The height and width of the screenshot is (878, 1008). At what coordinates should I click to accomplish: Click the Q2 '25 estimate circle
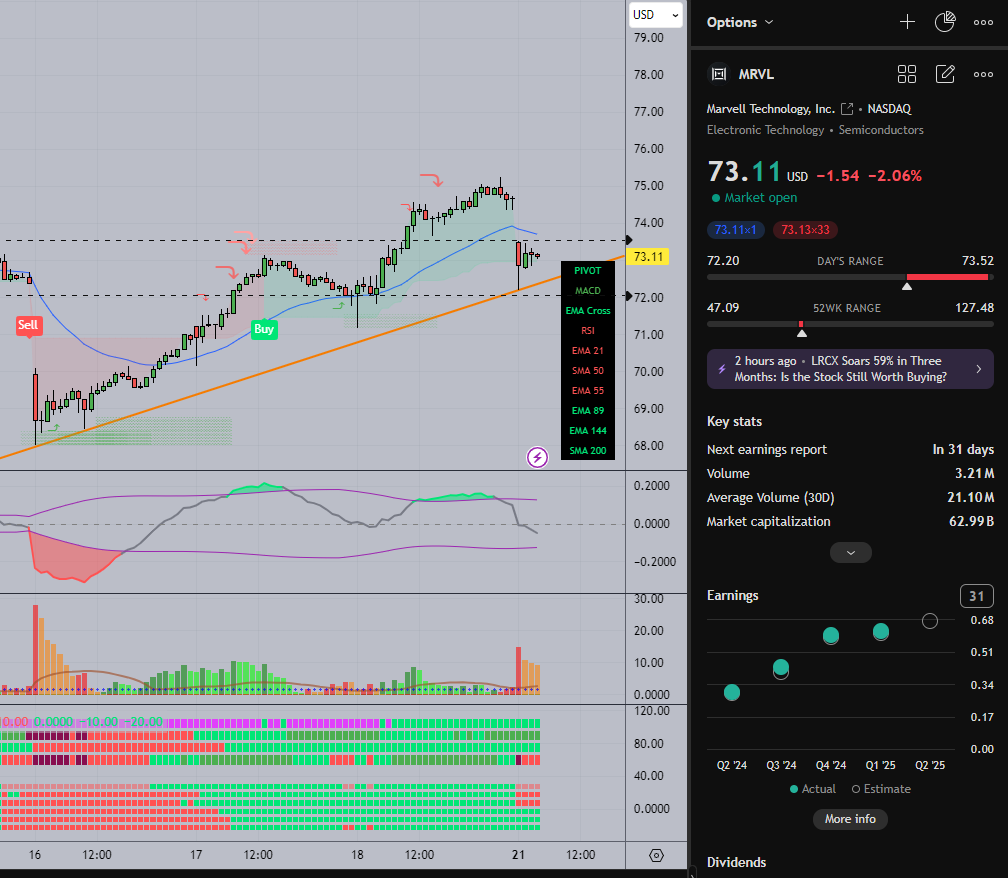(930, 621)
